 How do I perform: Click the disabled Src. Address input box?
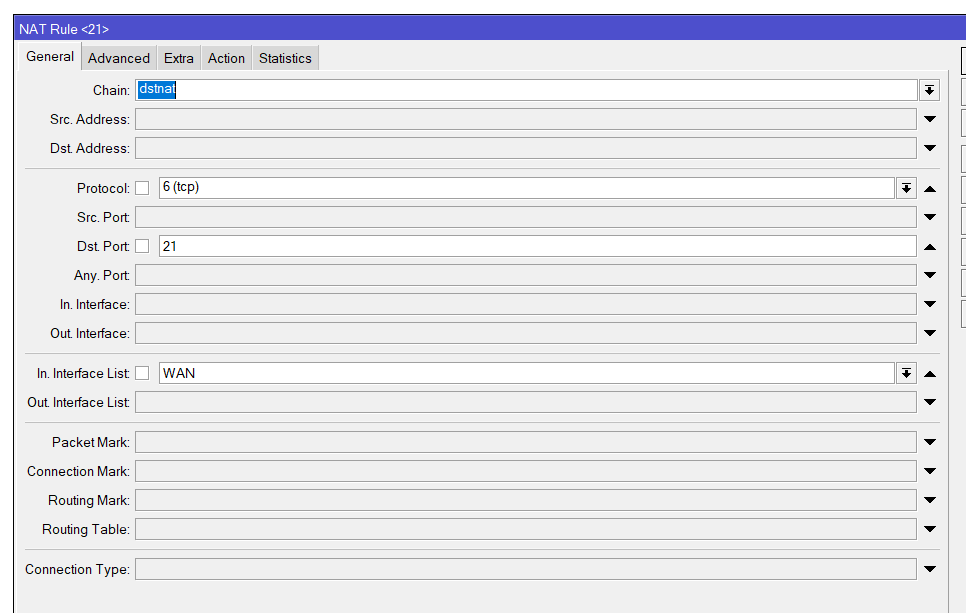(x=526, y=119)
